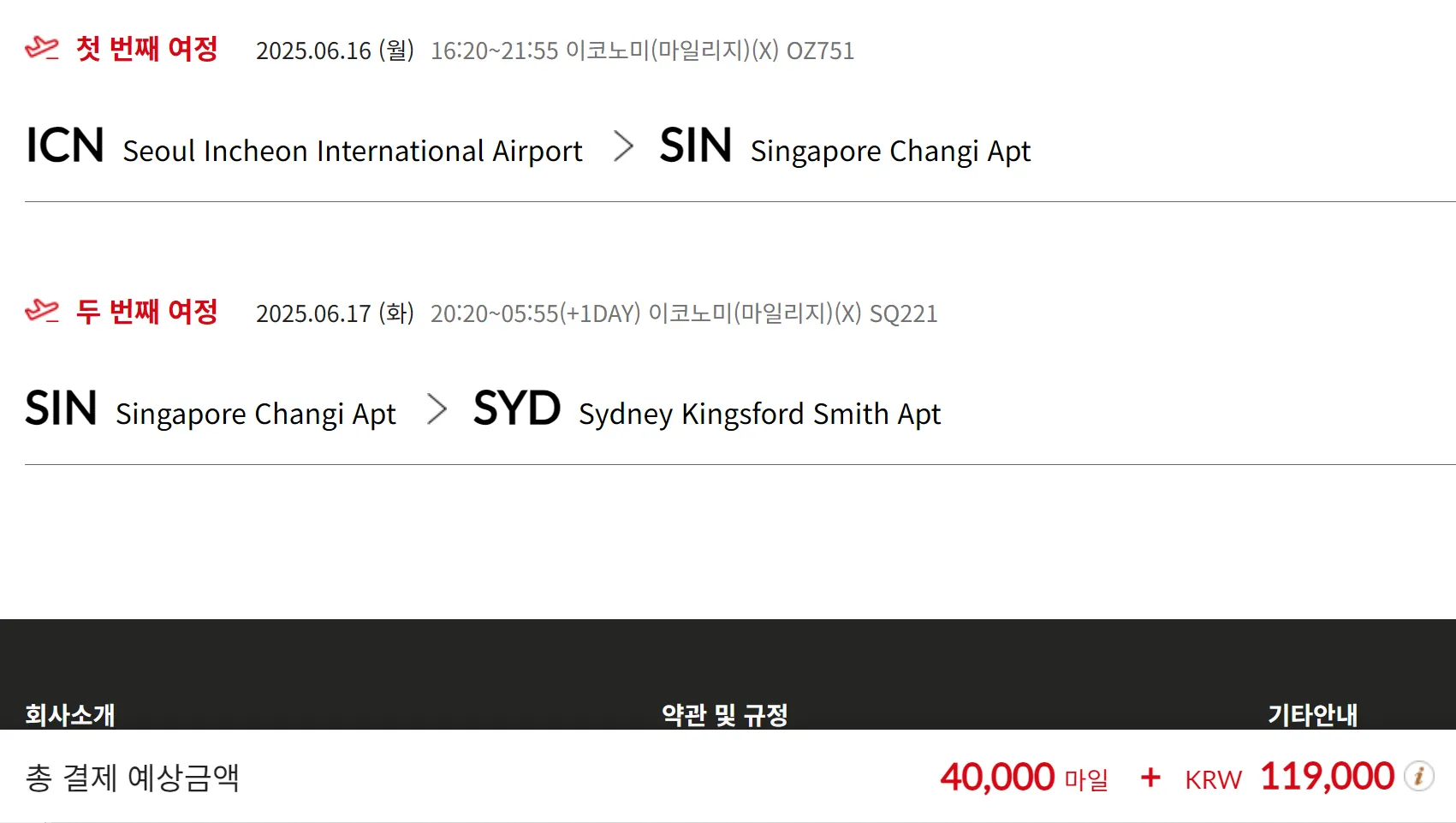Click the OZ751 flight number
The image size is (1456, 823).
820,51
